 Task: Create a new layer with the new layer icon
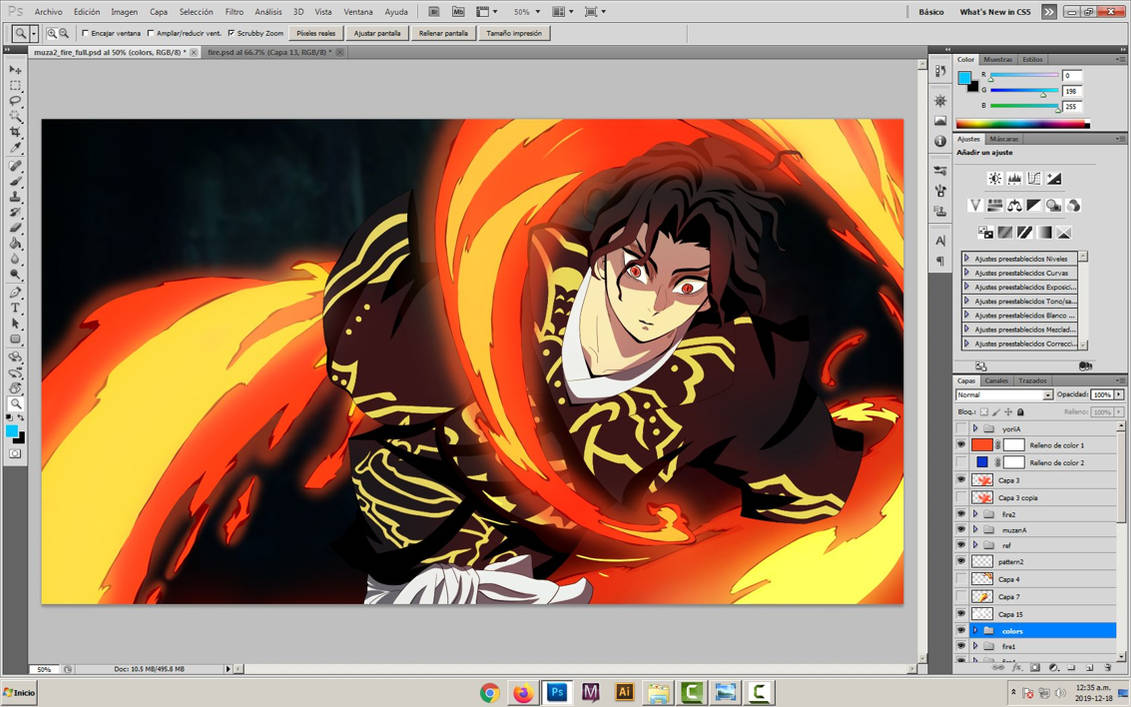(1090, 666)
